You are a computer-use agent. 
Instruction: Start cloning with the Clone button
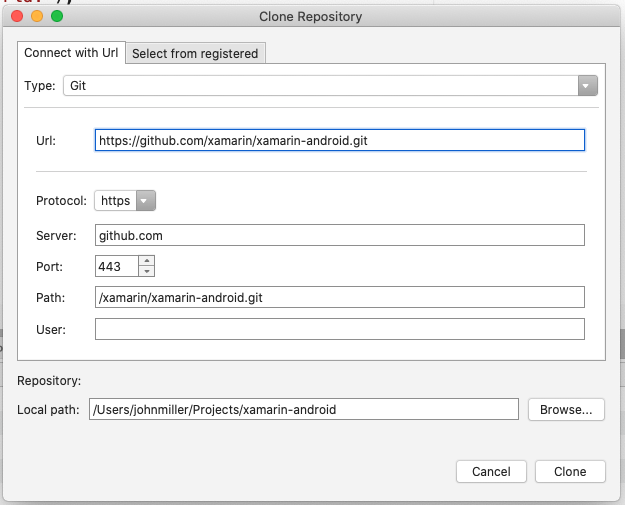570,472
